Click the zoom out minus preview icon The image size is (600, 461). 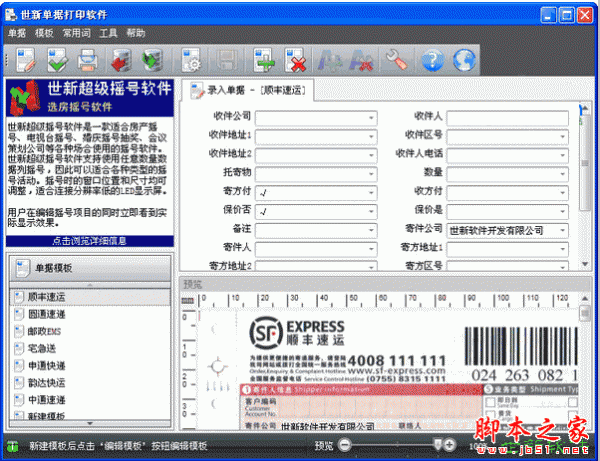[345, 445]
